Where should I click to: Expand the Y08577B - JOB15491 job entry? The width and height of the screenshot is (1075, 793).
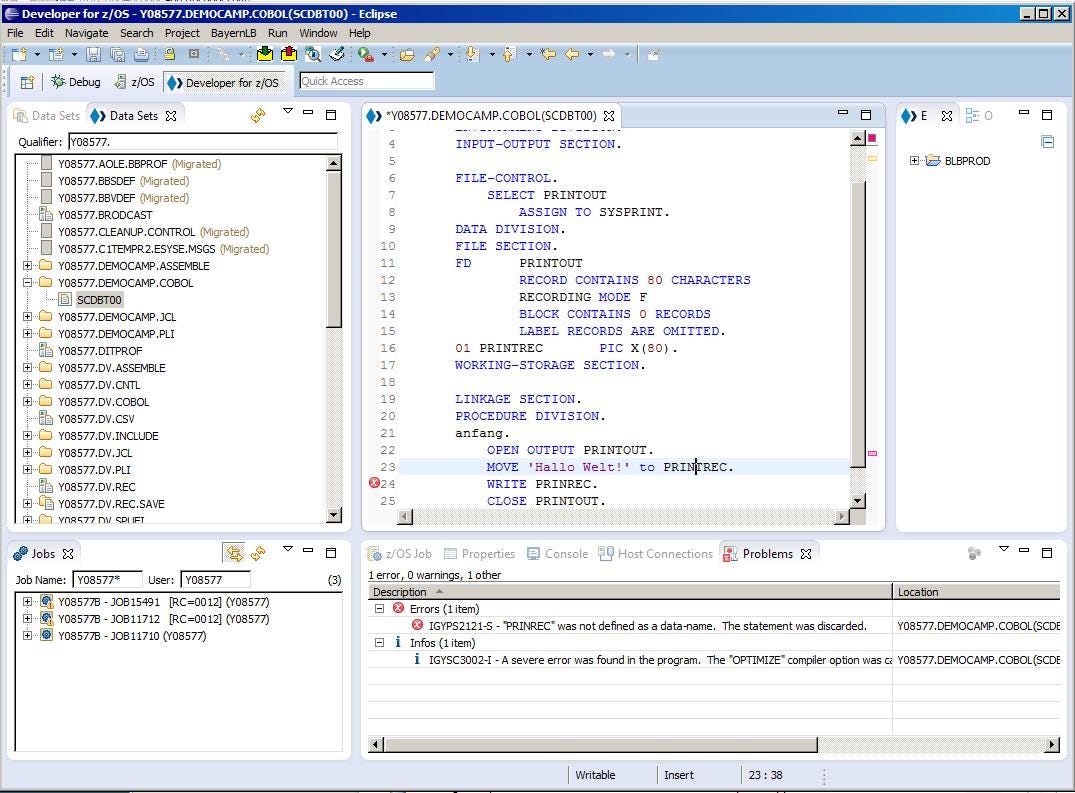27,602
